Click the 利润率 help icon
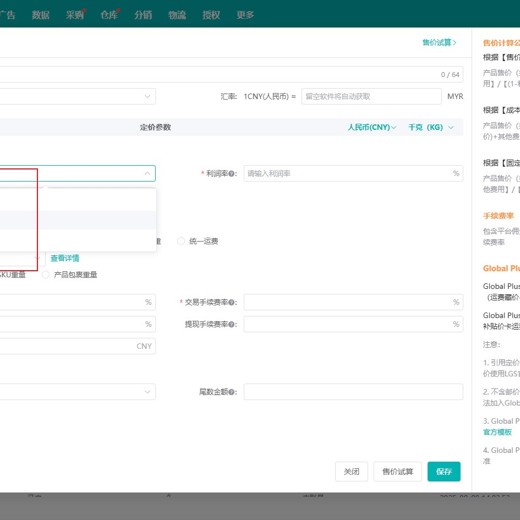520x520 pixels. pyautogui.click(x=231, y=174)
